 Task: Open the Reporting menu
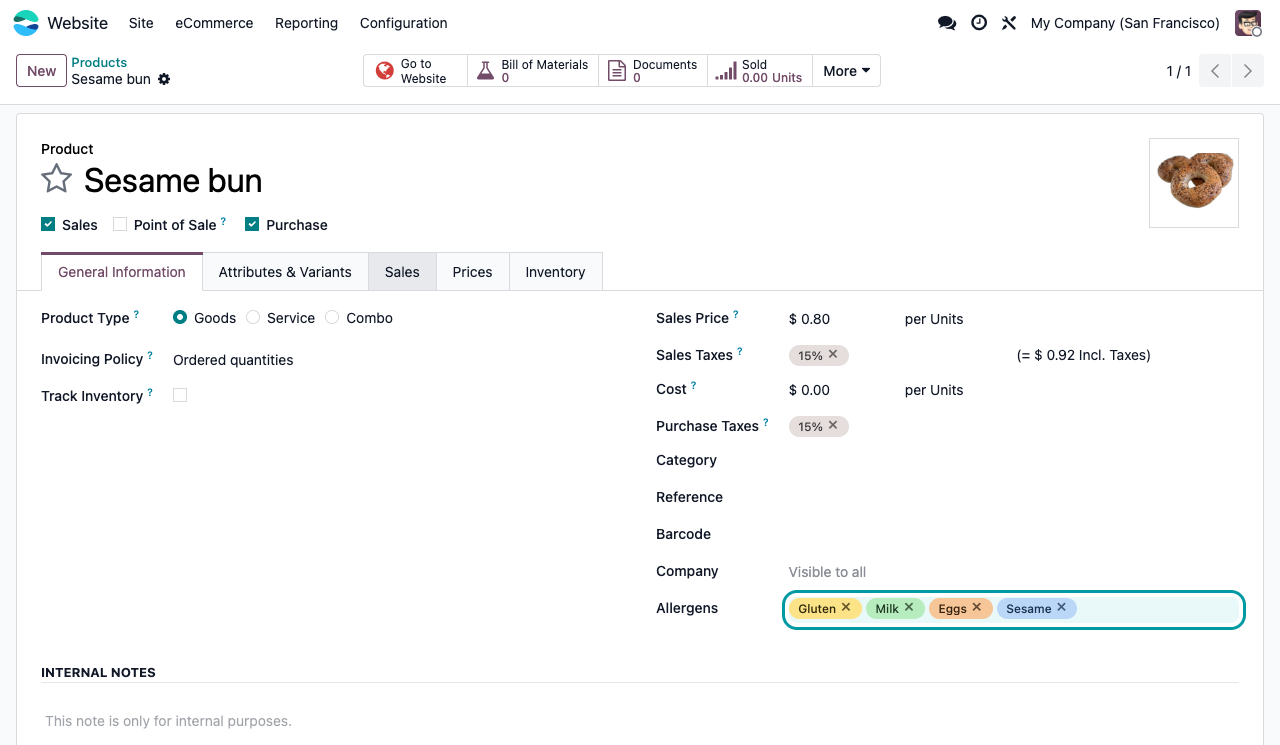[306, 23]
